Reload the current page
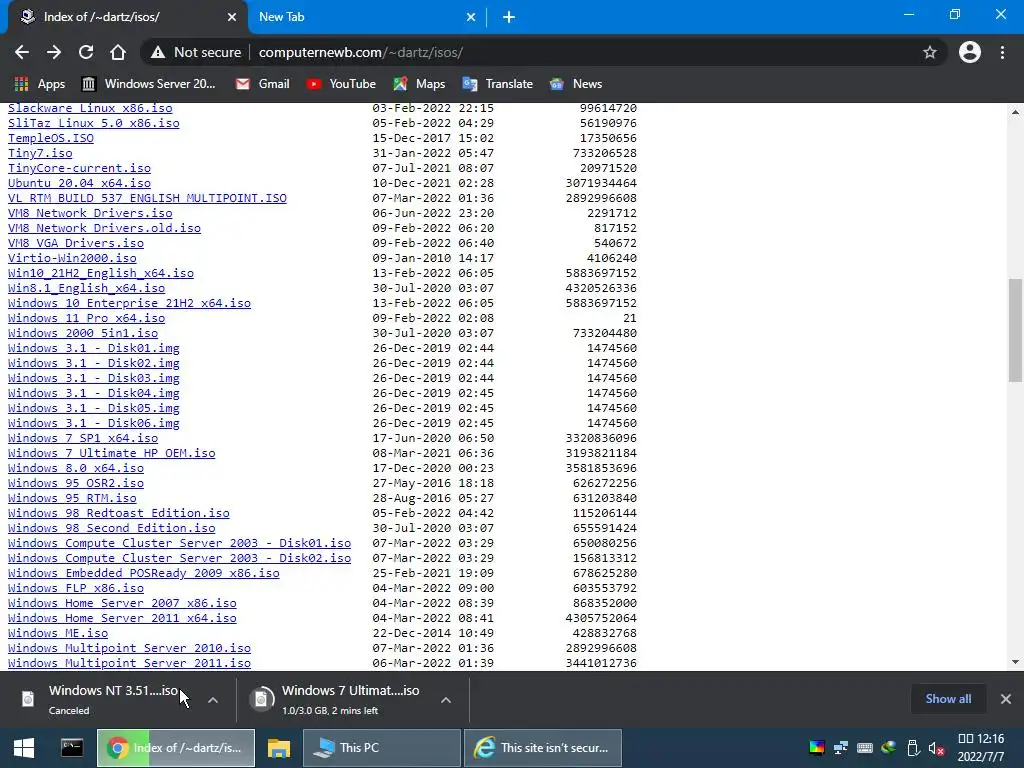1024x768 pixels. tap(86, 52)
